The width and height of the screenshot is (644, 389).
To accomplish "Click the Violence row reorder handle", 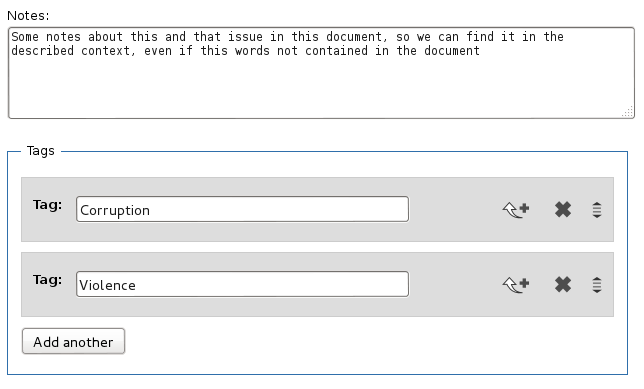I will point(597,284).
